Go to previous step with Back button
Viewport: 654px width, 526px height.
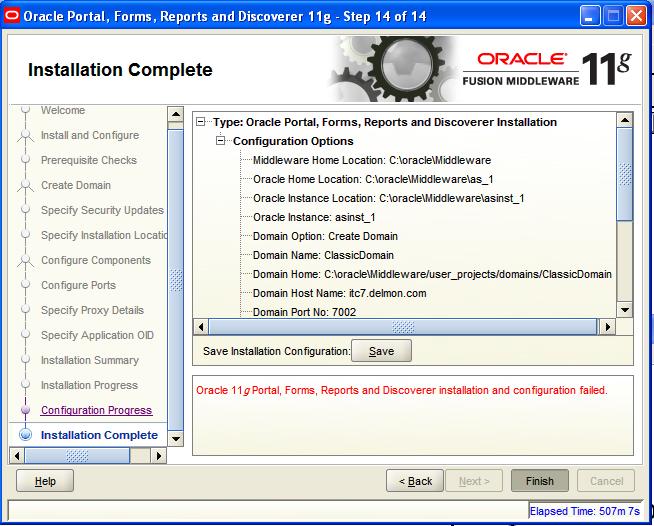tap(415, 481)
